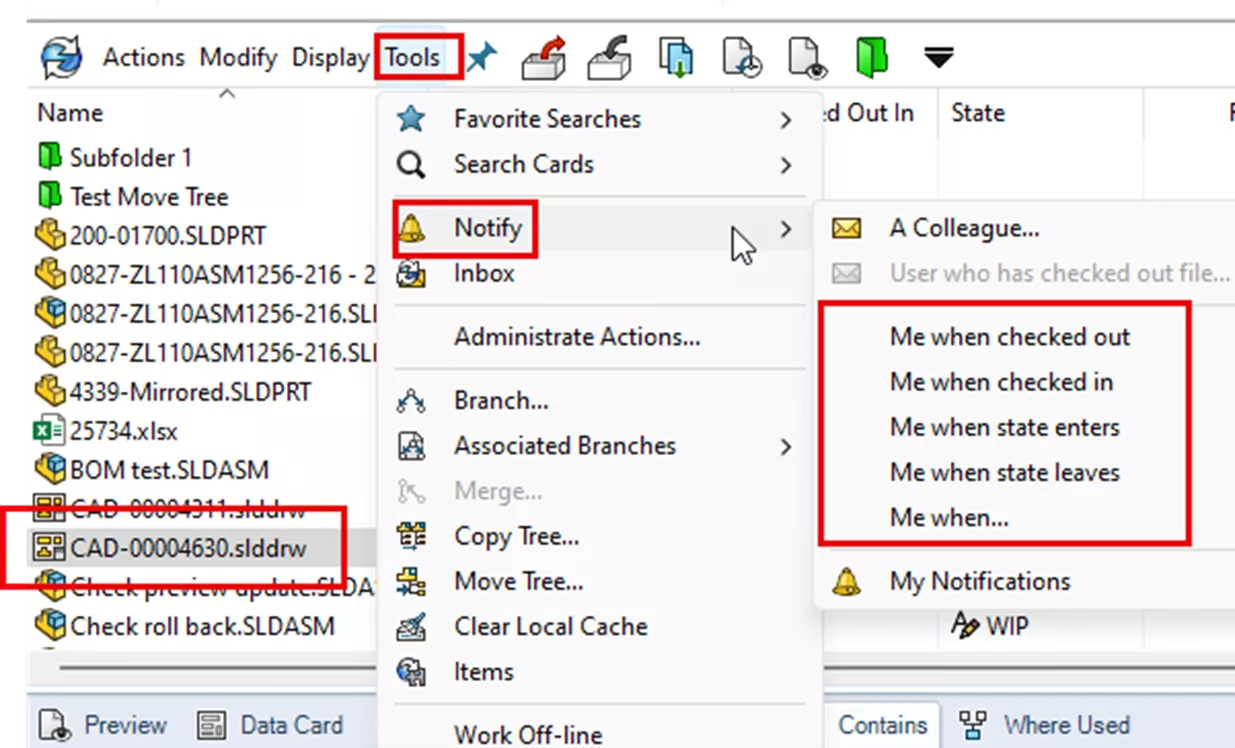Click the Favorite Searches star icon
This screenshot has height=748, width=1235.
coord(411,119)
